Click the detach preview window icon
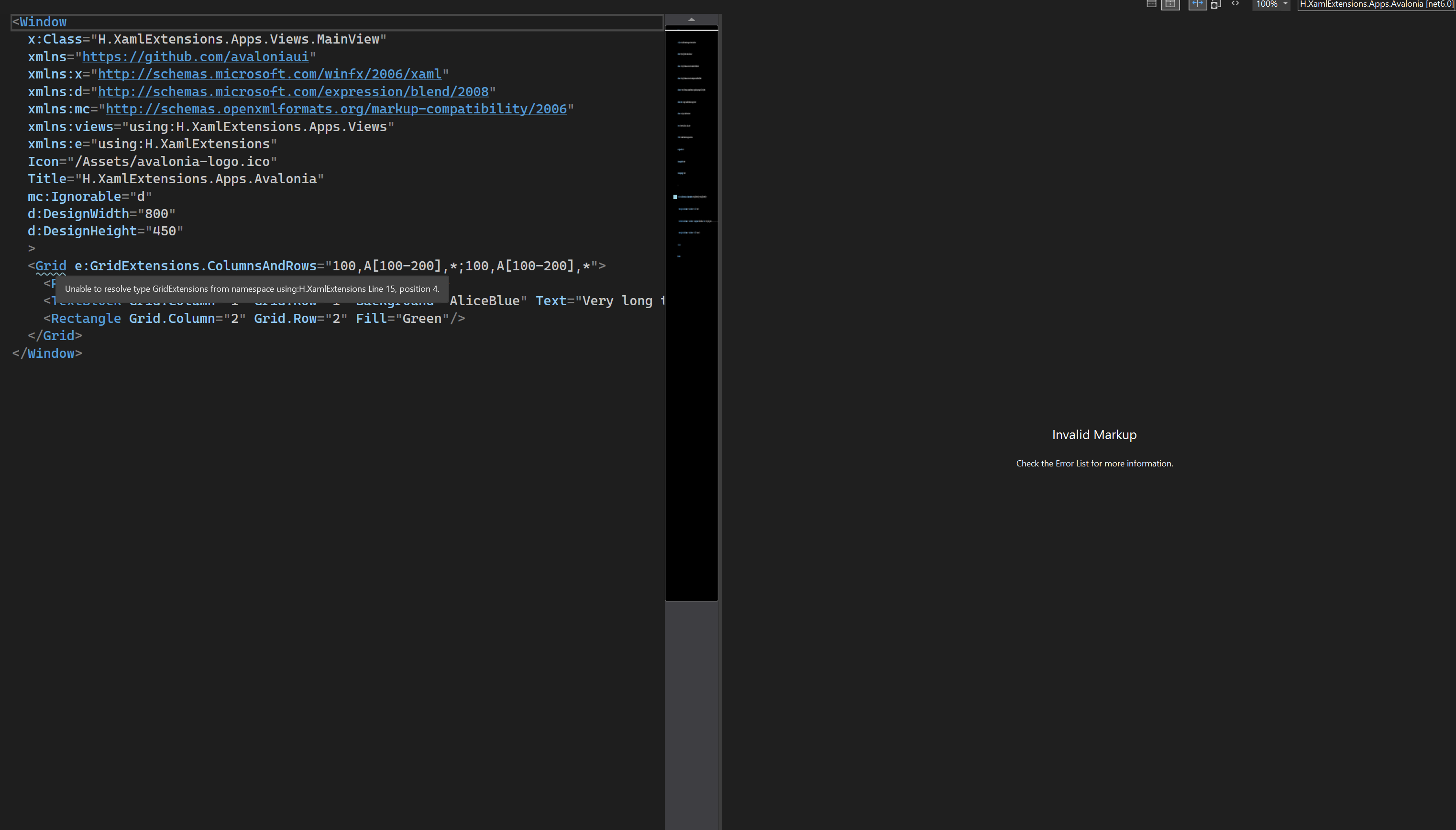The image size is (1456, 830). 1215,4
